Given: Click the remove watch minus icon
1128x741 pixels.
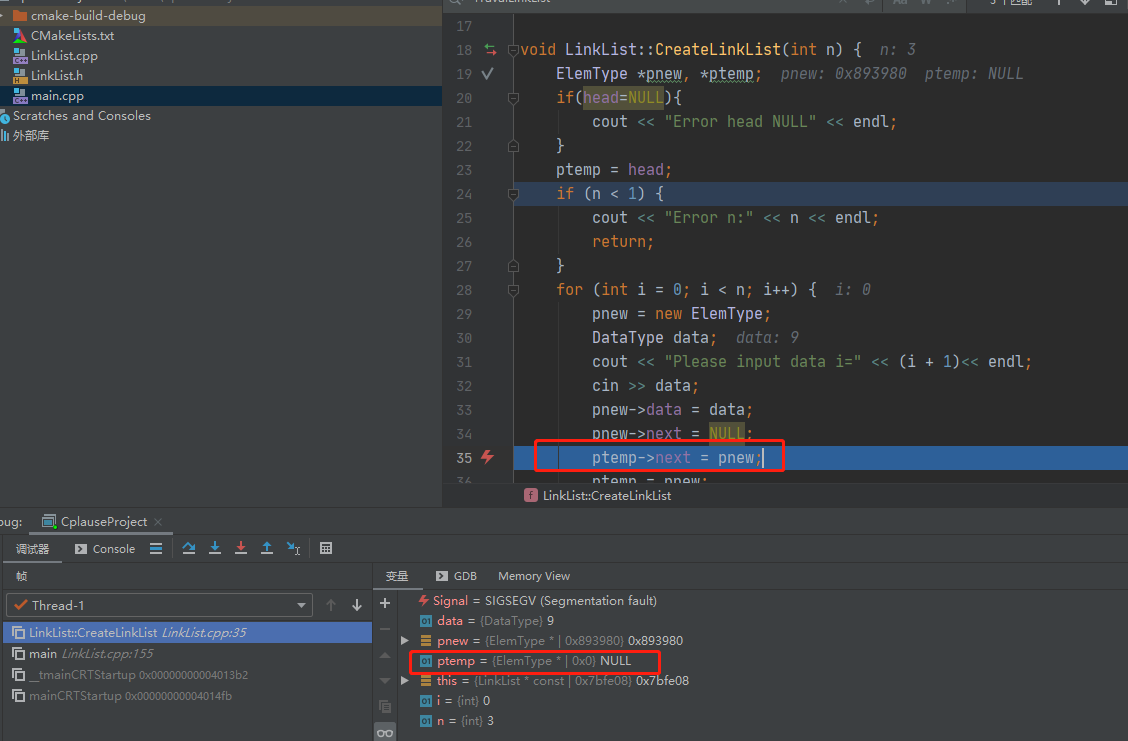Looking at the screenshot, I should point(385,629).
